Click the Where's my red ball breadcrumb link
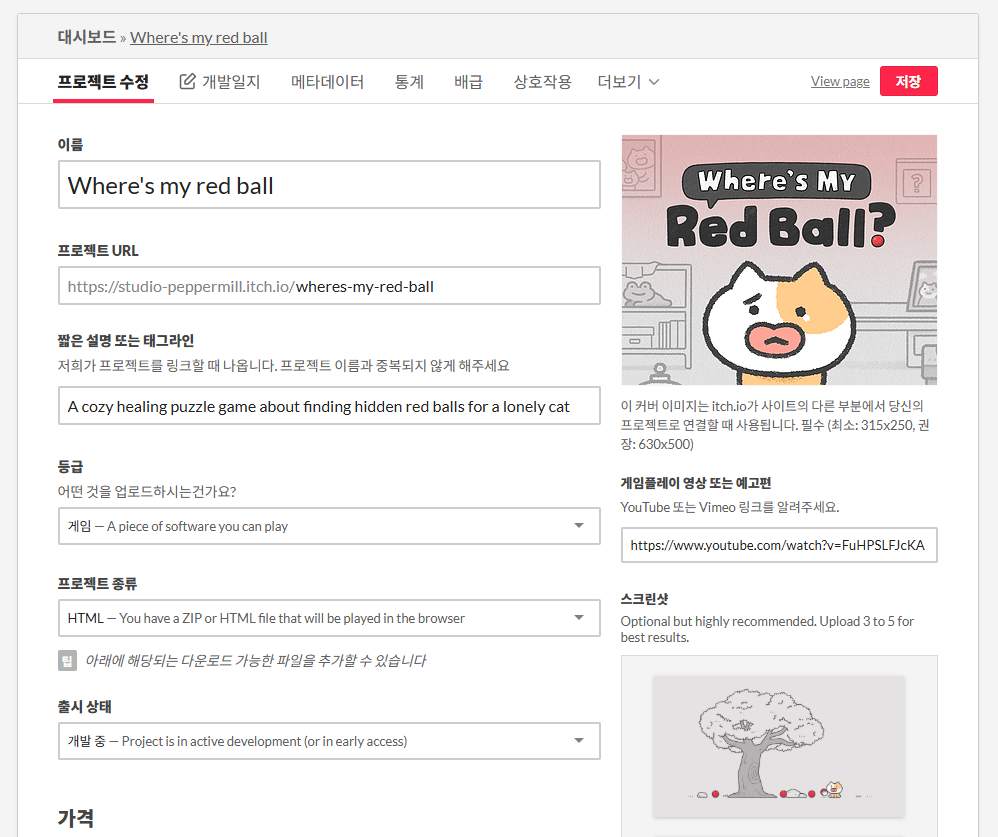 pyautogui.click(x=199, y=38)
